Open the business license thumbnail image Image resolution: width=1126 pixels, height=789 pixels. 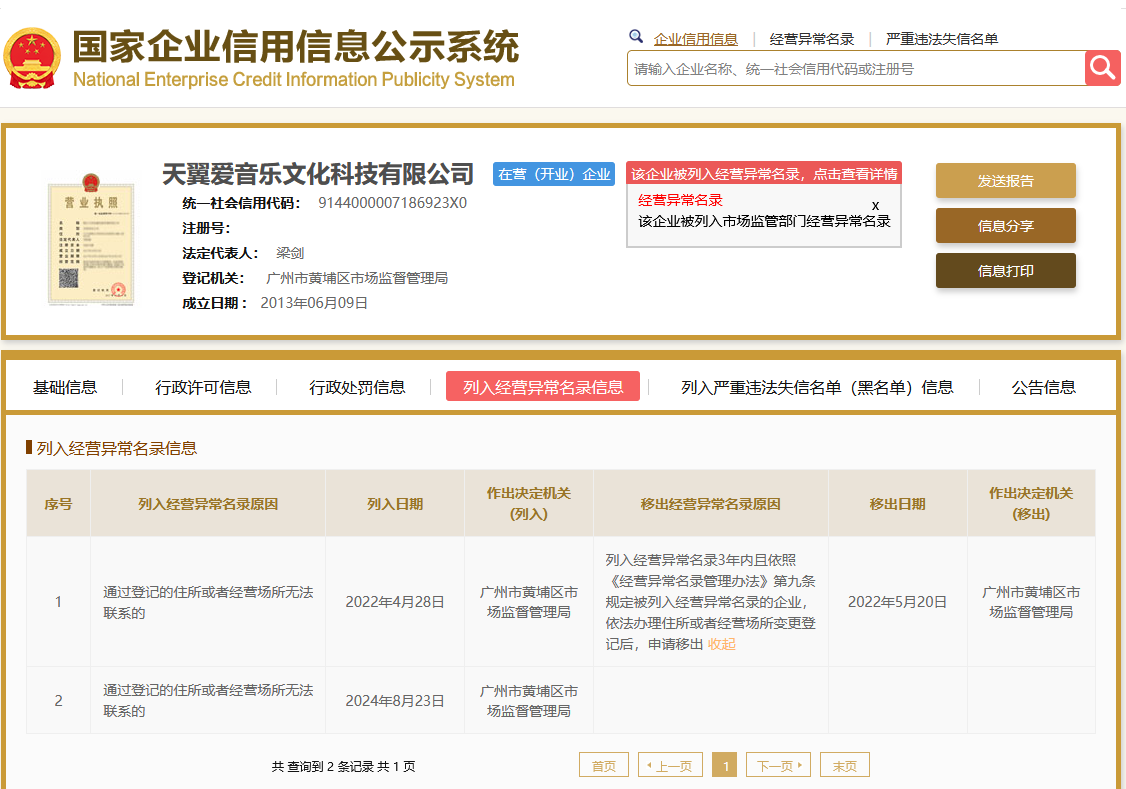tap(90, 240)
